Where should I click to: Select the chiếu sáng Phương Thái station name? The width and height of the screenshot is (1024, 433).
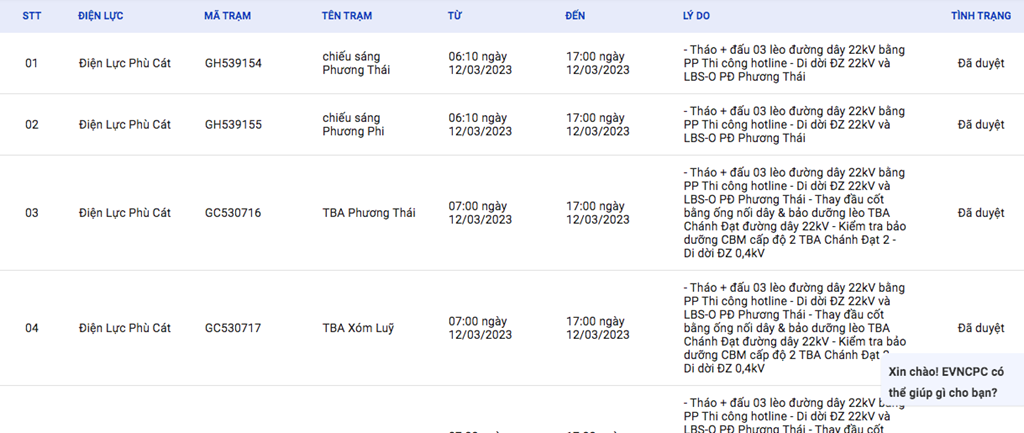tap(356, 63)
